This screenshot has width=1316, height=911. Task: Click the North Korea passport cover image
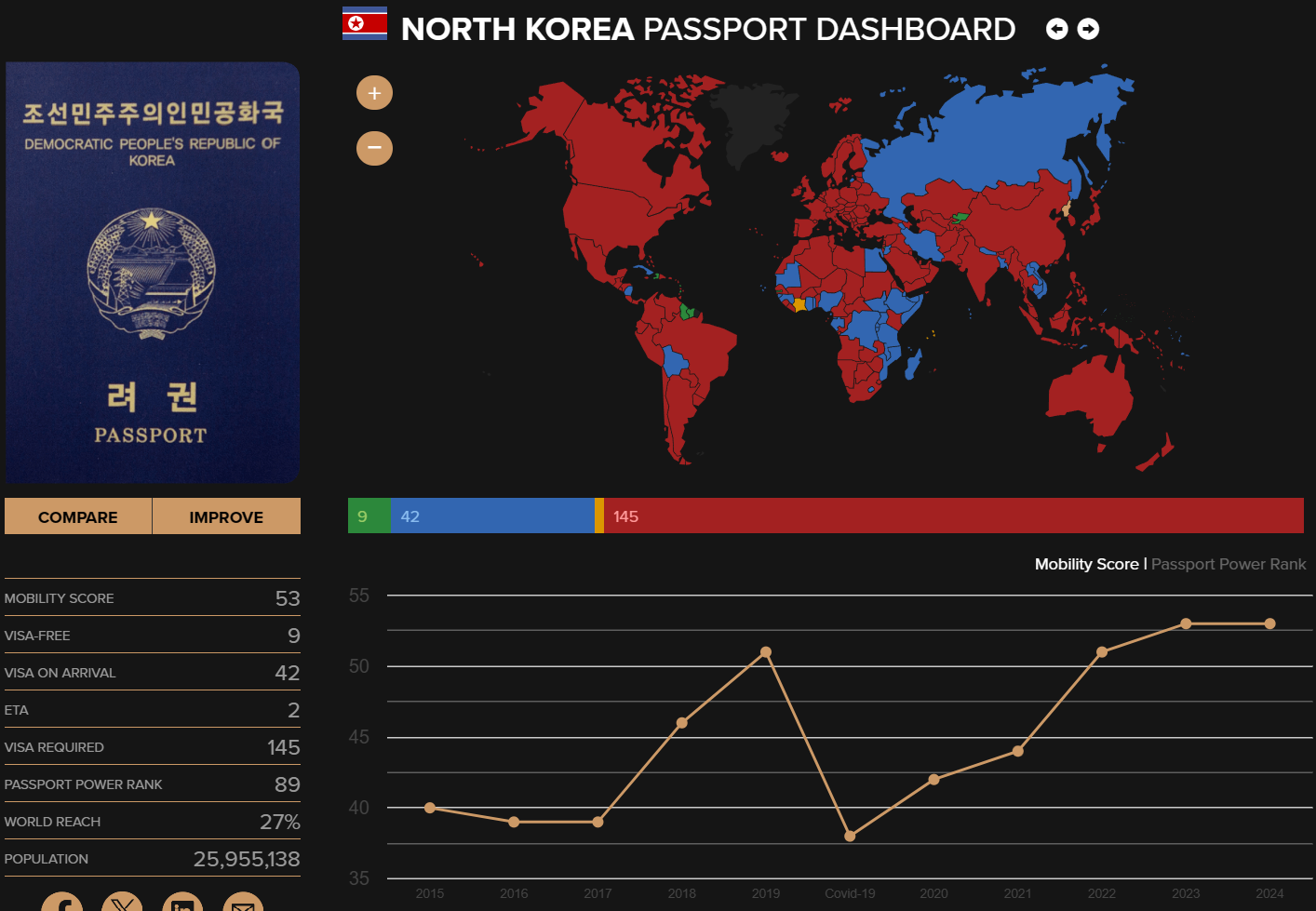[x=153, y=273]
